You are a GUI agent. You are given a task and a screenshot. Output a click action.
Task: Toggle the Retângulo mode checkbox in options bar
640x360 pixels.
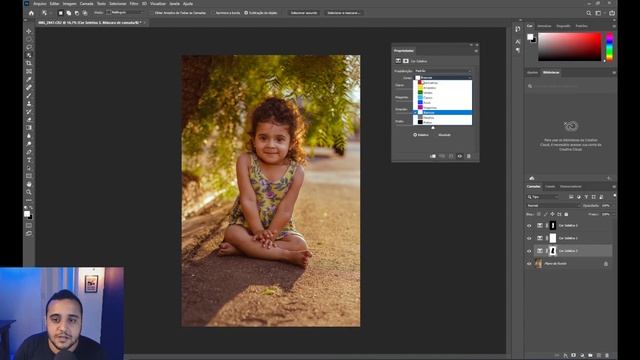[109, 13]
